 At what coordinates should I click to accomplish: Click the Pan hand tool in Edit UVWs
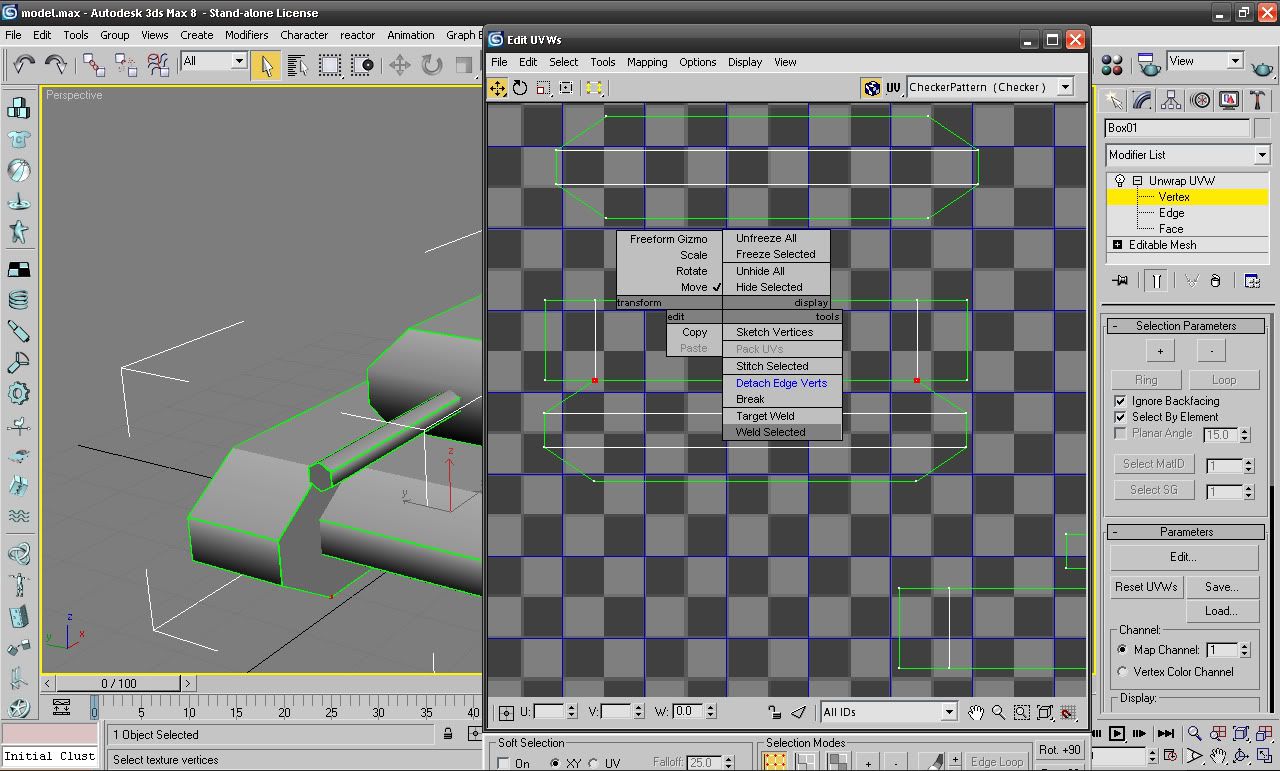(976, 712)
